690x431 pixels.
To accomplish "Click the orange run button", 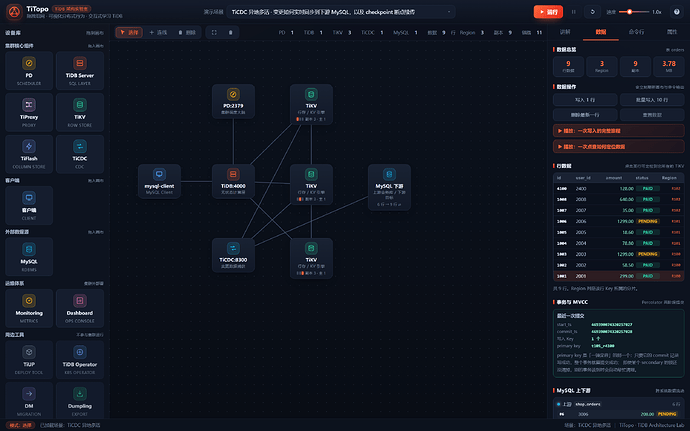I will tap(548, 12).
